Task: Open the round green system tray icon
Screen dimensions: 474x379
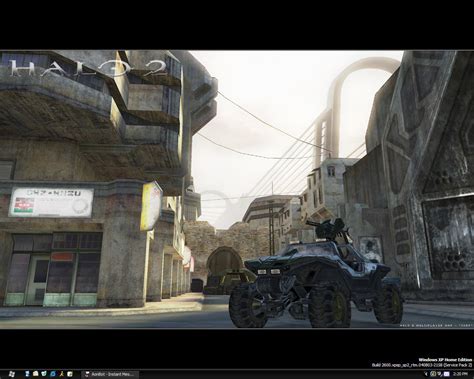Action: coord(433,374)
